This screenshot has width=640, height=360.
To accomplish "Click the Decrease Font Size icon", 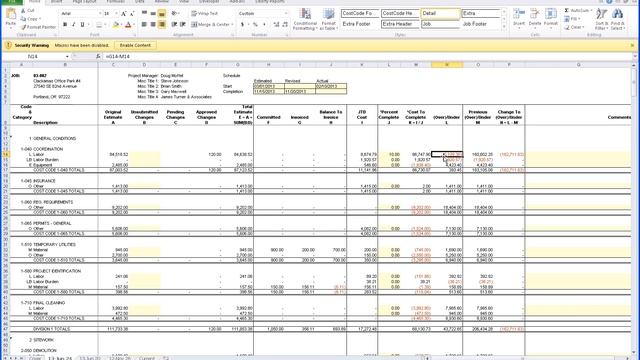I will tap(131, 13).
